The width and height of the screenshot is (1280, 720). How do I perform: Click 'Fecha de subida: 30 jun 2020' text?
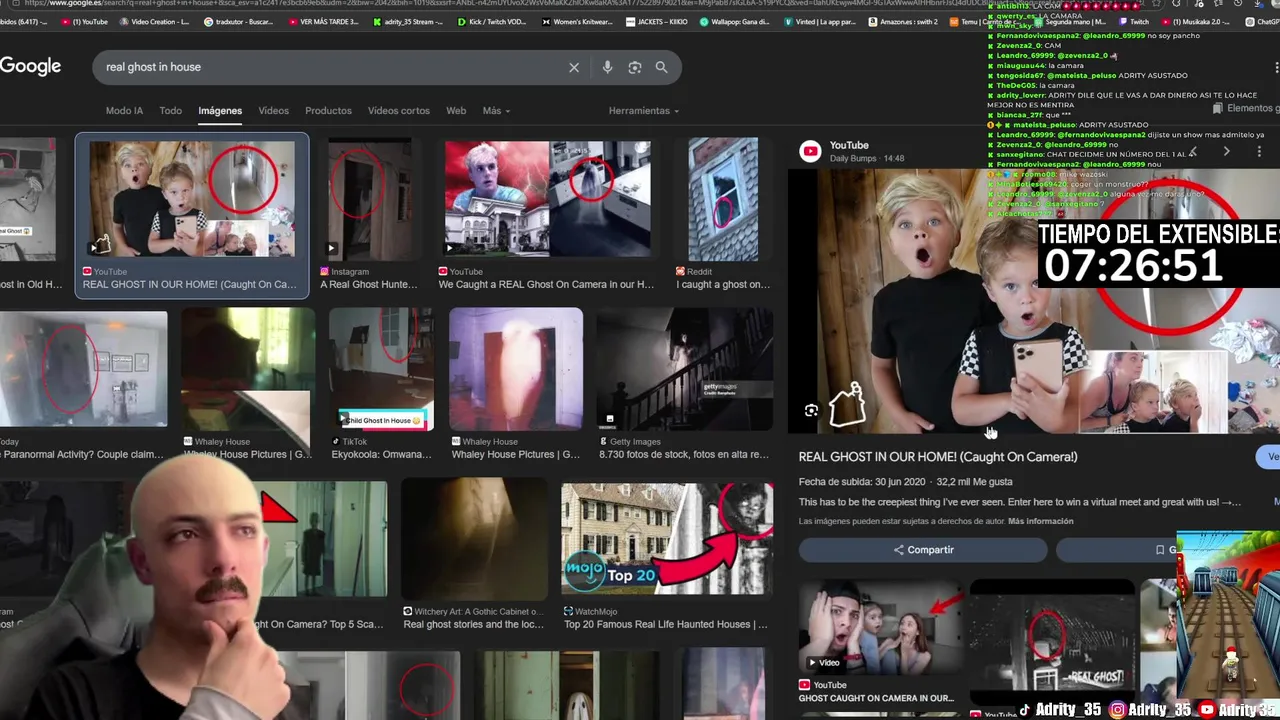(x=862, y=482)
